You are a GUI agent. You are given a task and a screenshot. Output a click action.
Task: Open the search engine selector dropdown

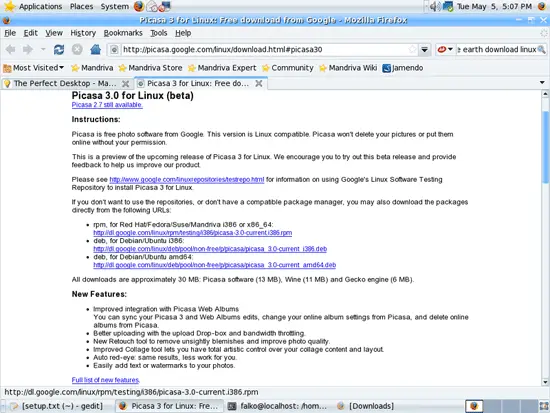[x=445, y=49]
